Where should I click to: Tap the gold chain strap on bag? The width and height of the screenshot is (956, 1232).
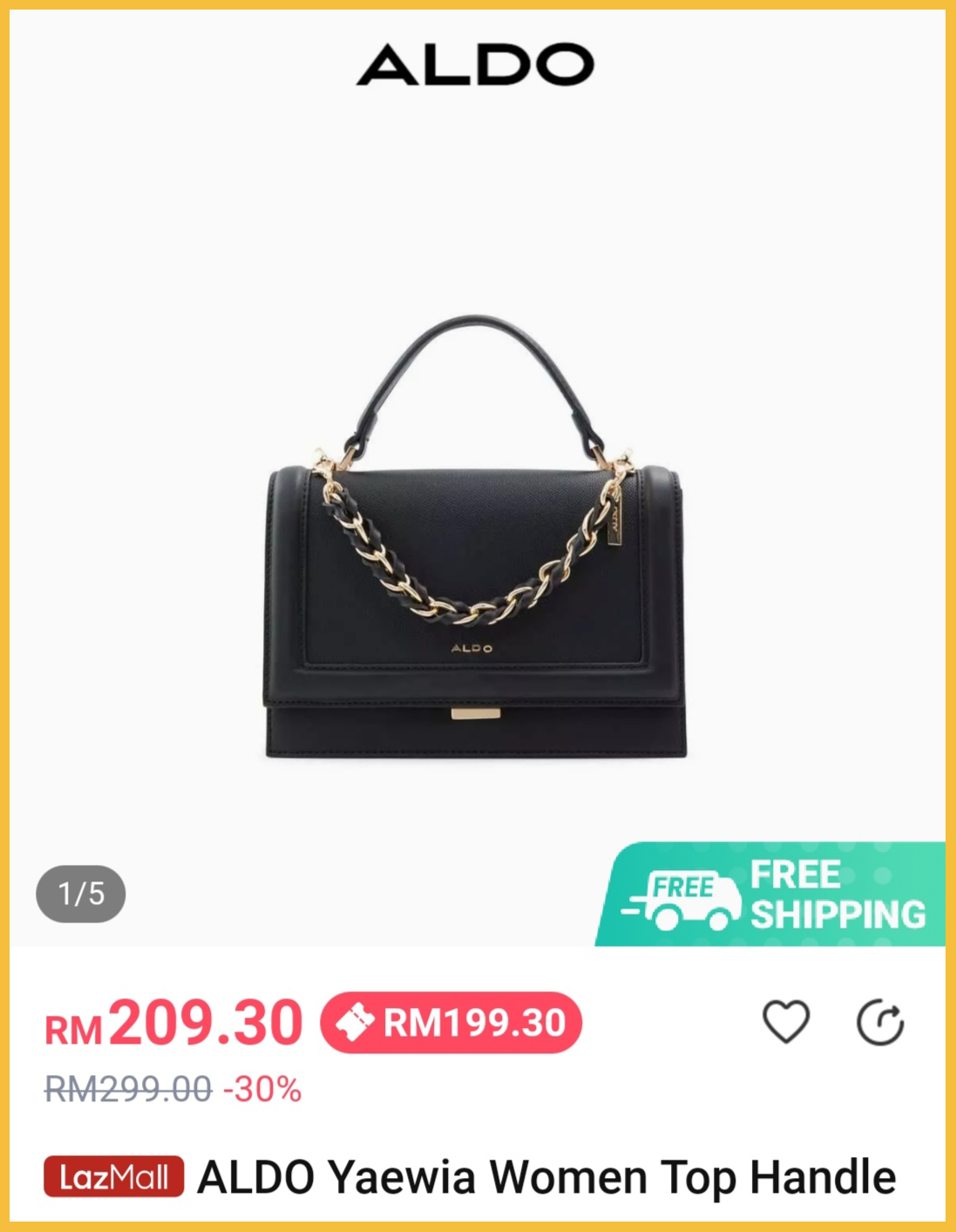click(x=471, y=549)
